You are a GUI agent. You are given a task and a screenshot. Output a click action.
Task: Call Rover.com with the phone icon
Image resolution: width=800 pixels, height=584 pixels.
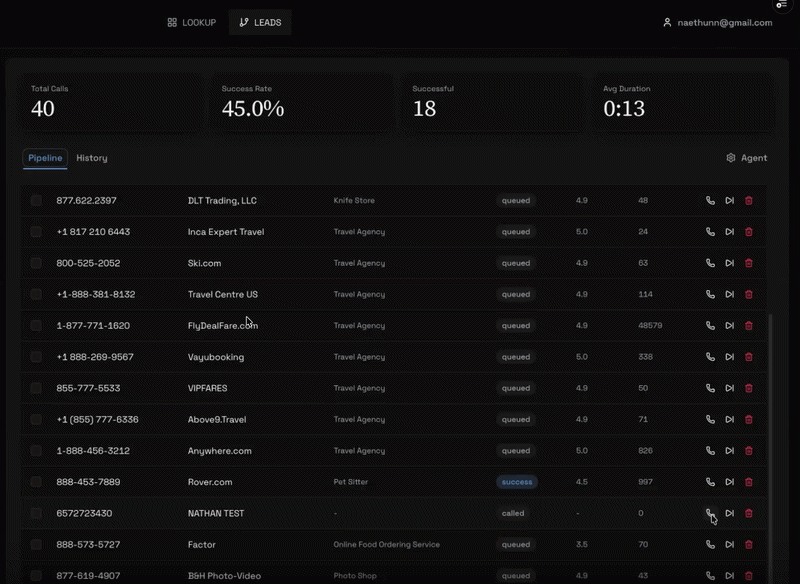tap(710, 482)
